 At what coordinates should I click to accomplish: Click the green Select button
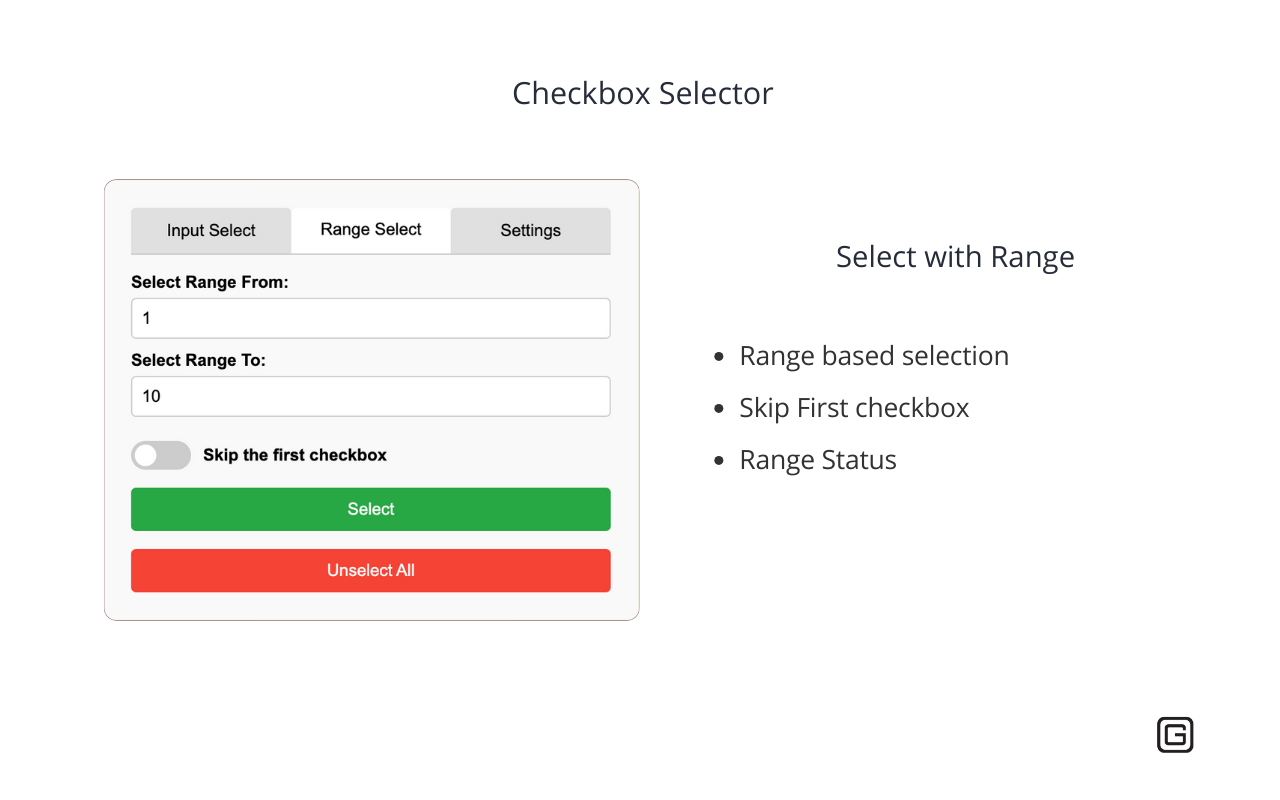[370, 509]
